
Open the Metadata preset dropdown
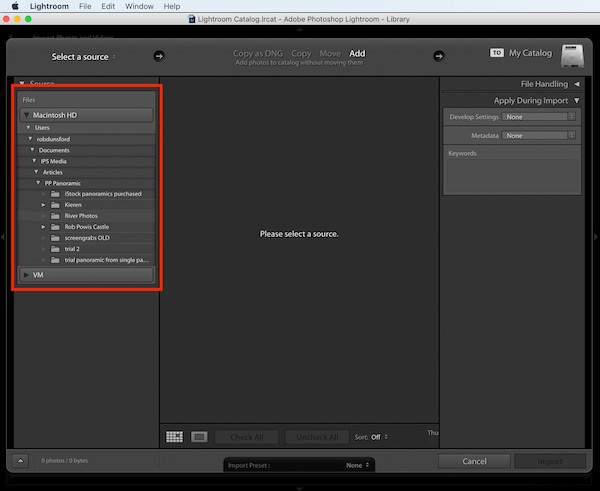539,135
